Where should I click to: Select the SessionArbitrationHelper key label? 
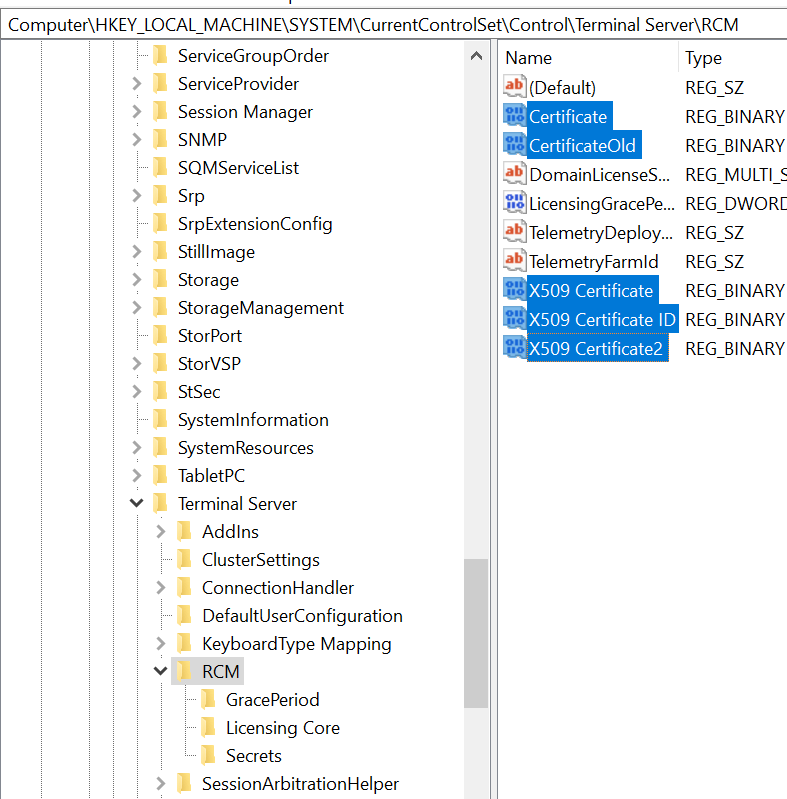[300, 784]
